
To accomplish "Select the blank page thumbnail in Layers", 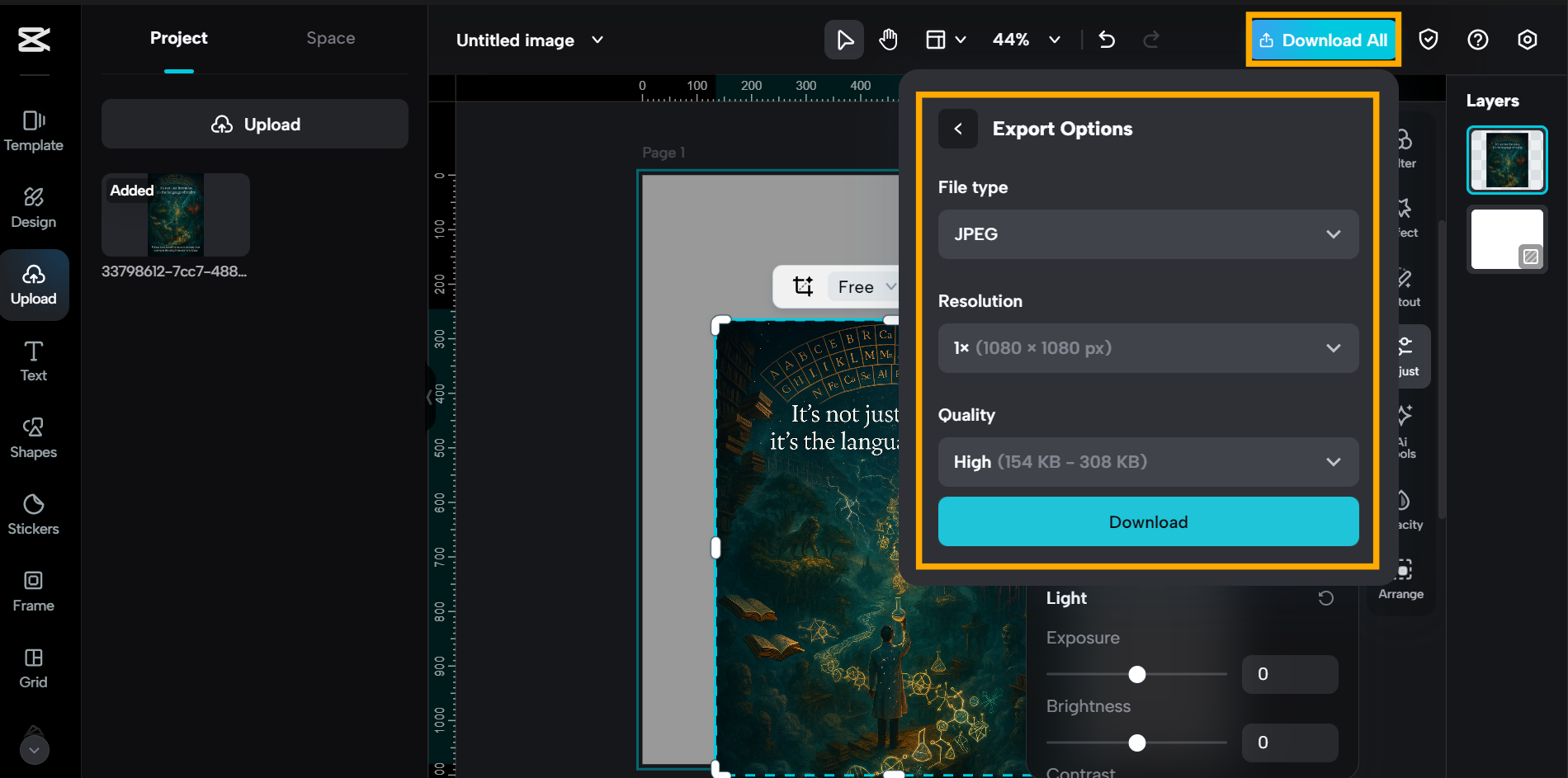I will 1507,239.
